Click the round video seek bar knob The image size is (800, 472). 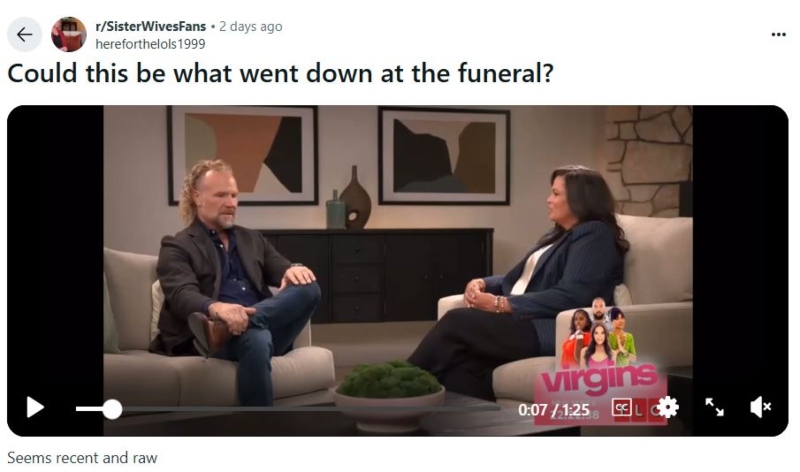[112, 409]
